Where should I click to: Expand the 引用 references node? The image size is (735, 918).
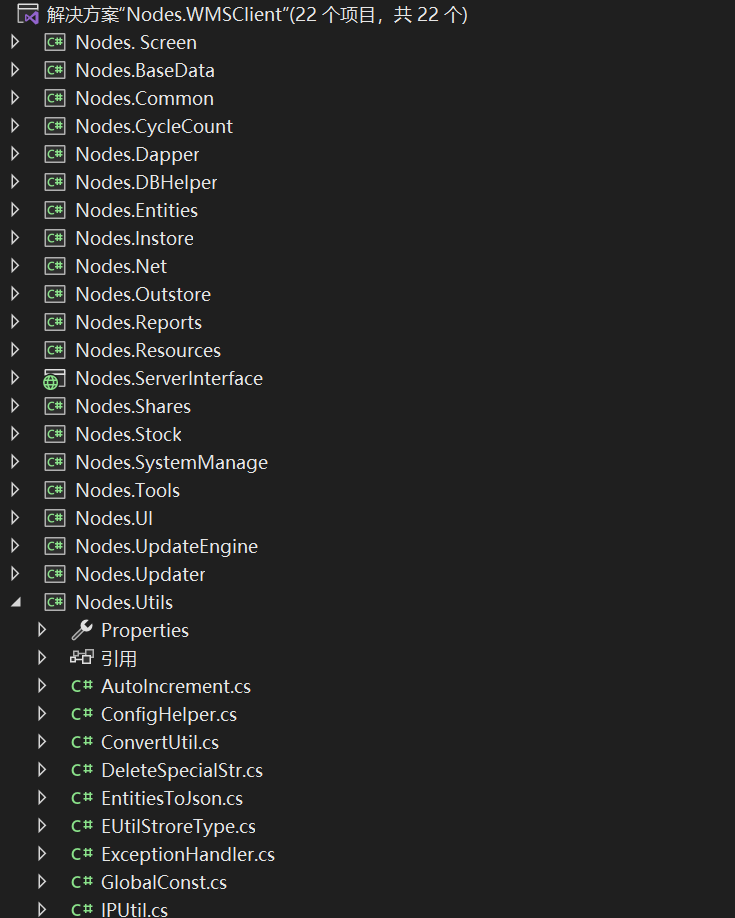(x=42, y=658)
